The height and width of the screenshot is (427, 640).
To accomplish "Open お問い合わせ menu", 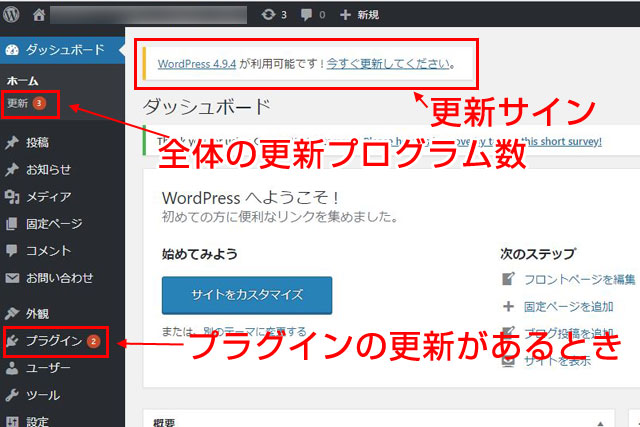I will point(62,278).
